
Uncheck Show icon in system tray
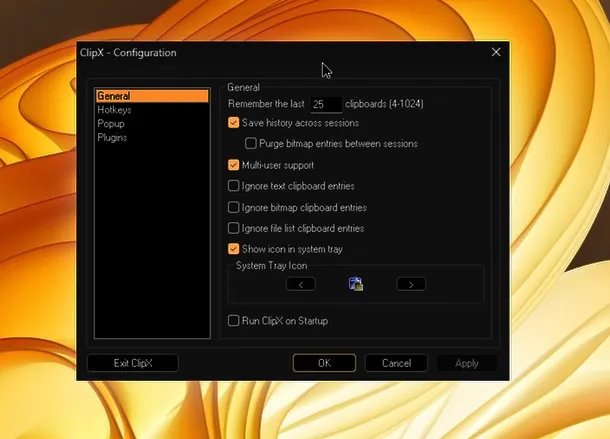click(x=233, y=249)
